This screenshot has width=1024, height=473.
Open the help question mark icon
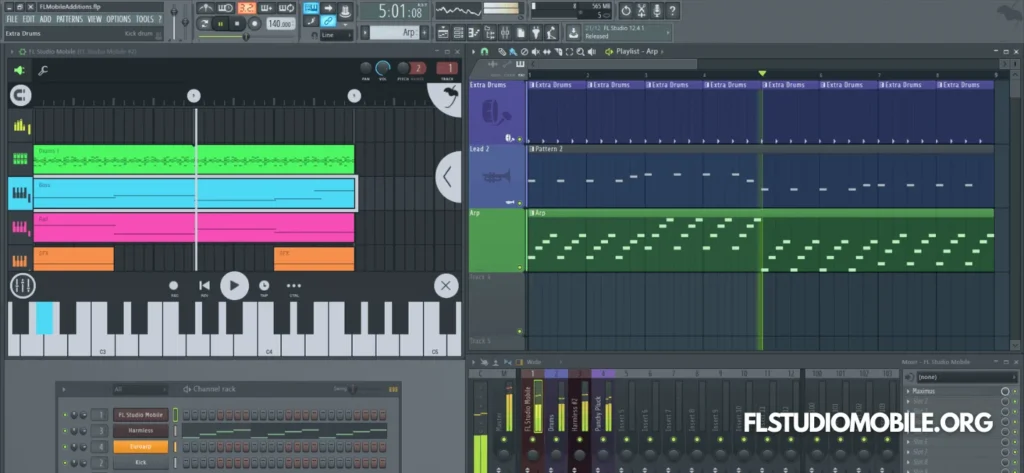pyautogui.click(x=672, y=10)
